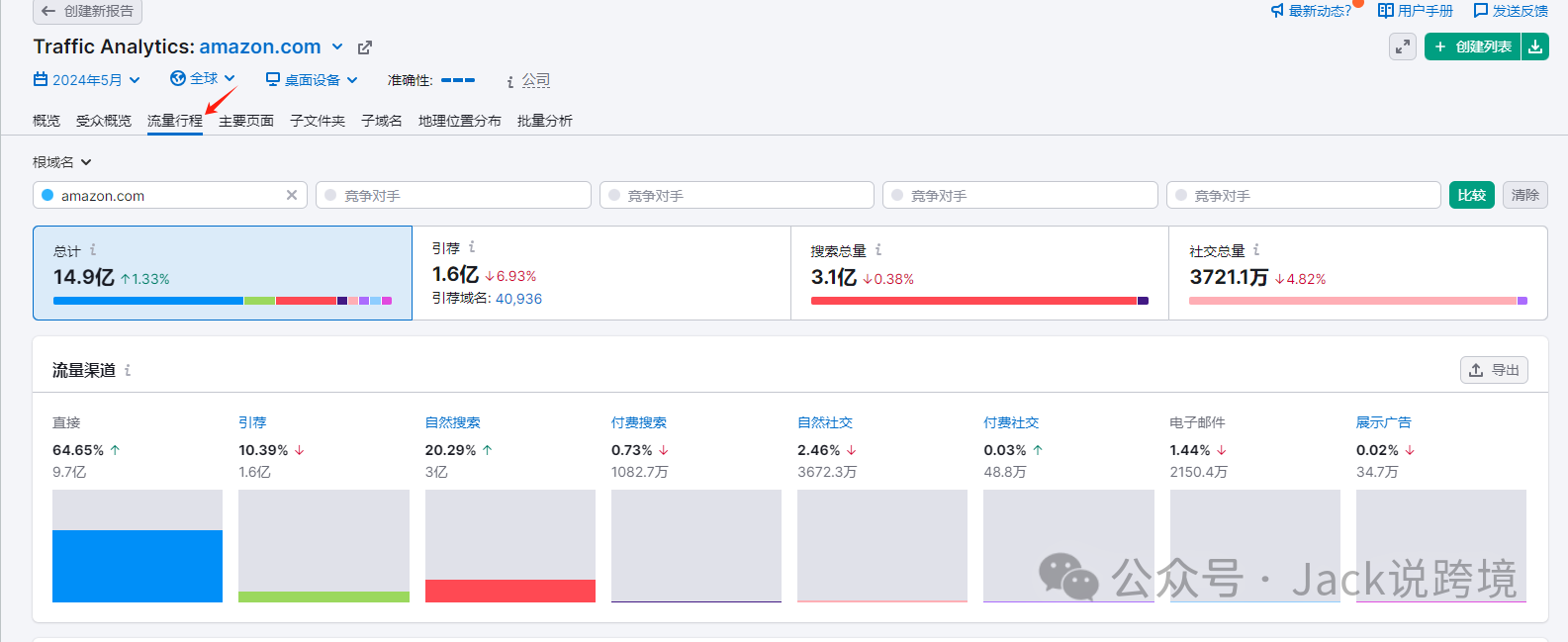Click the info icon next to 社交总量

(1256, 250)
